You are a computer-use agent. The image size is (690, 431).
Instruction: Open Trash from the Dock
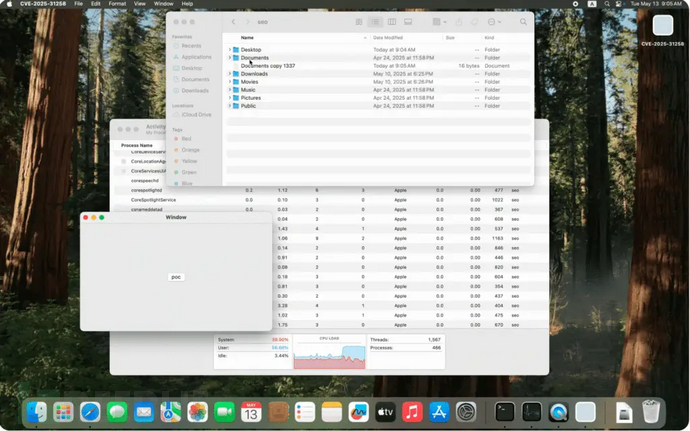pyautogui.click(x=651, y=412)
